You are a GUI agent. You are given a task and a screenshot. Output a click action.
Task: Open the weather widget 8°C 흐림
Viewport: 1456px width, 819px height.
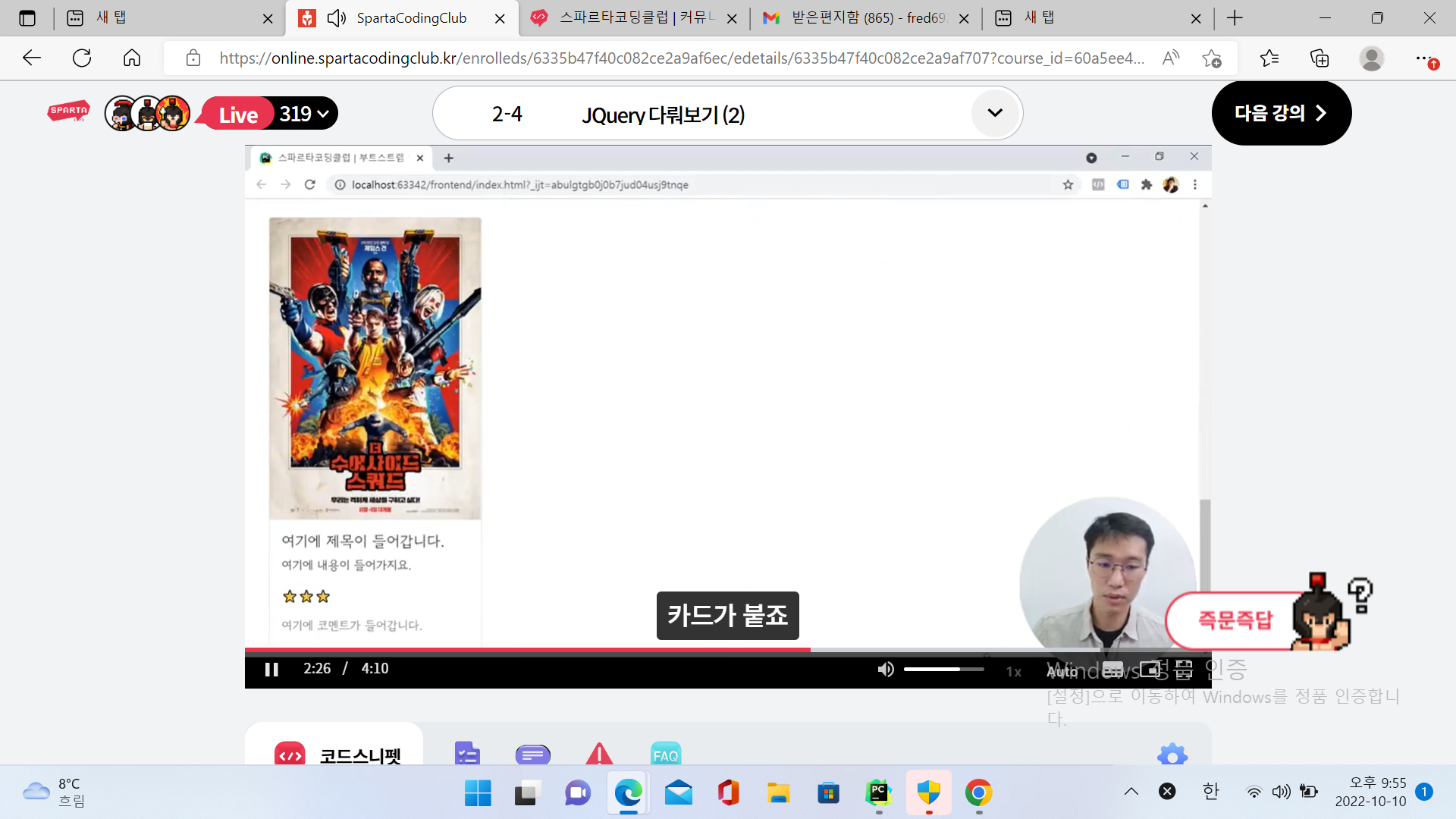pyautogui.click(x=55, y=792)
